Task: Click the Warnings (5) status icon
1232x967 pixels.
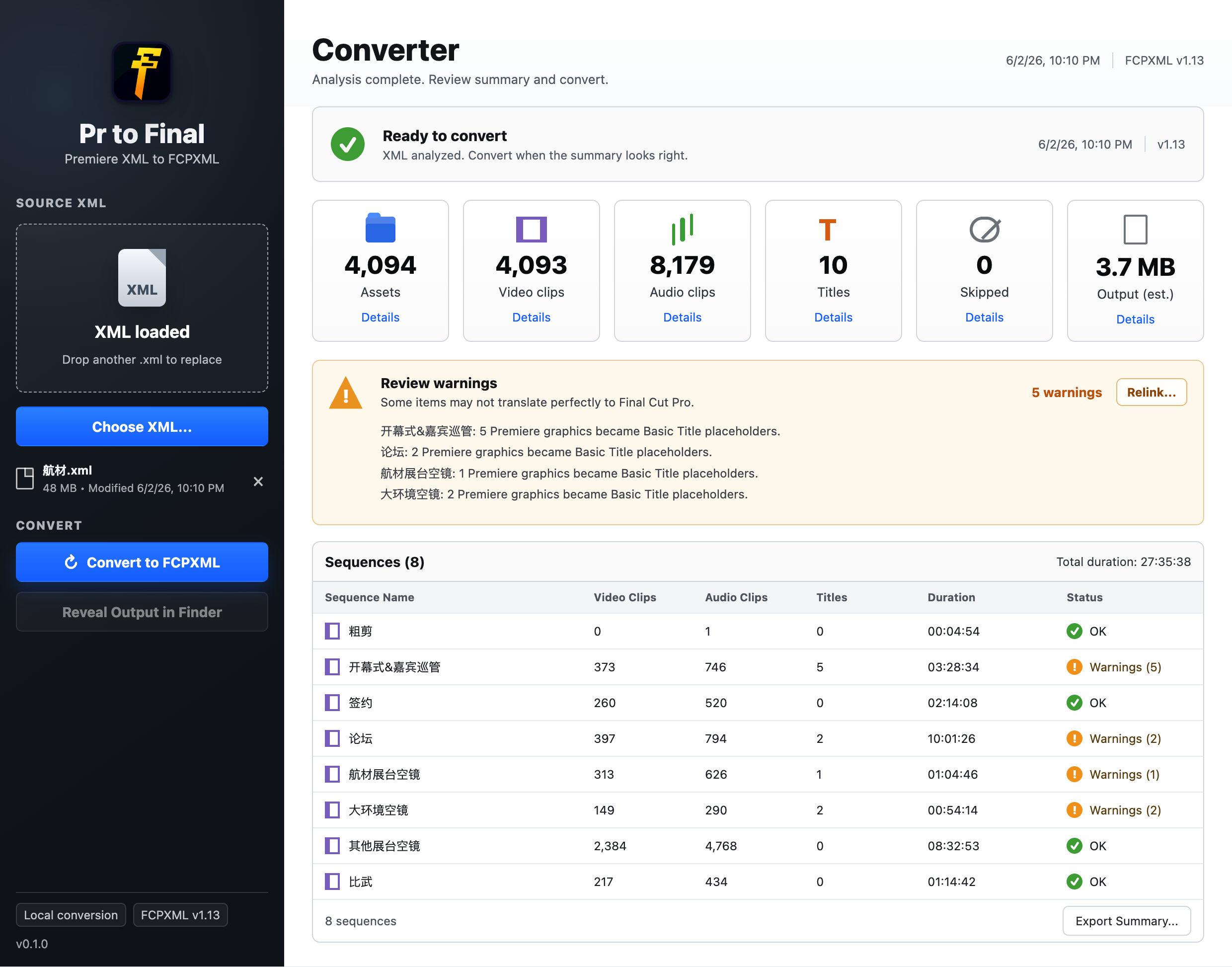Action: coord(1074,666)
